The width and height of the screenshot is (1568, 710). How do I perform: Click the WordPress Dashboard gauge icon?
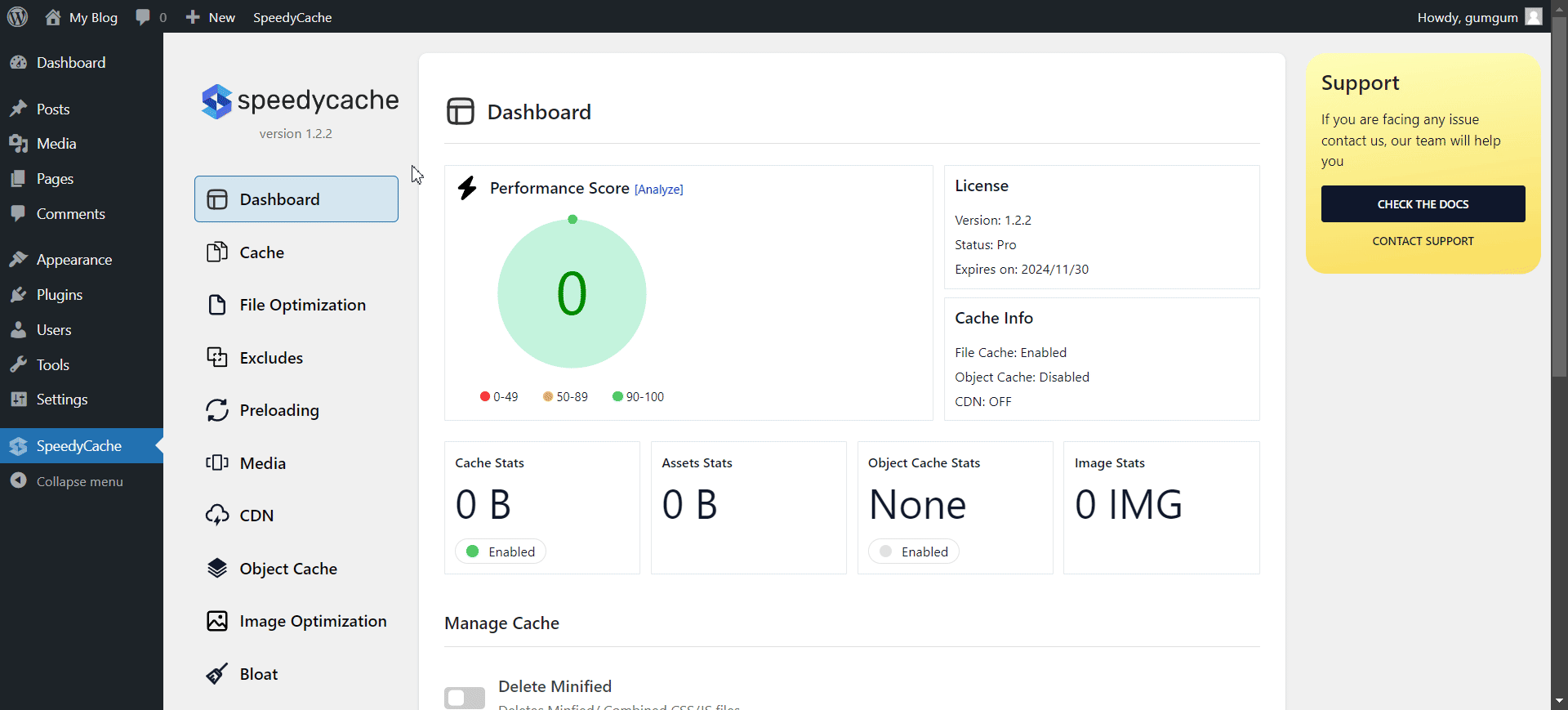coord(18,63)
